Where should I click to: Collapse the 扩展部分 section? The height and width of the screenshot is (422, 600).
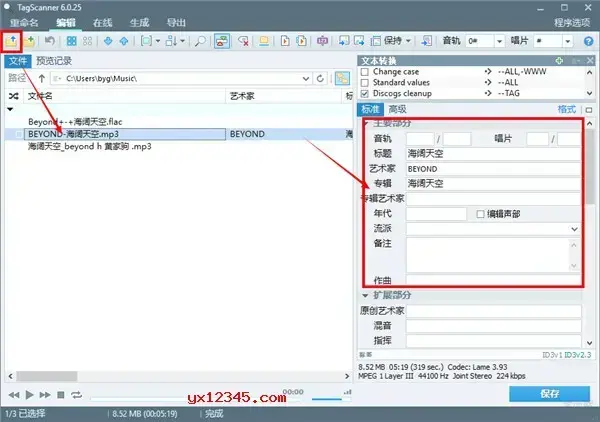[x=365, y=295]
